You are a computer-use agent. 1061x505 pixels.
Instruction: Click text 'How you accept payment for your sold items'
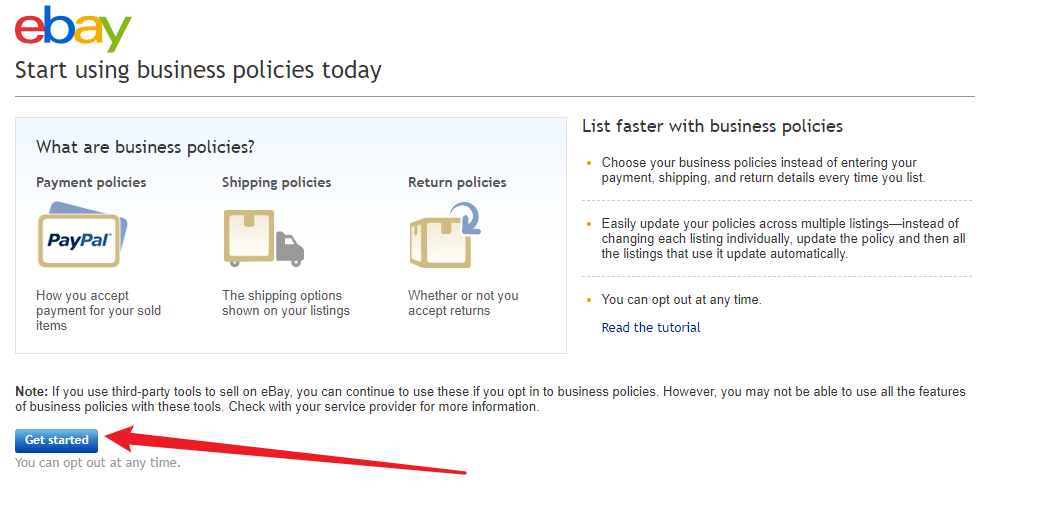pyautogui.click(x=99, y=311)
